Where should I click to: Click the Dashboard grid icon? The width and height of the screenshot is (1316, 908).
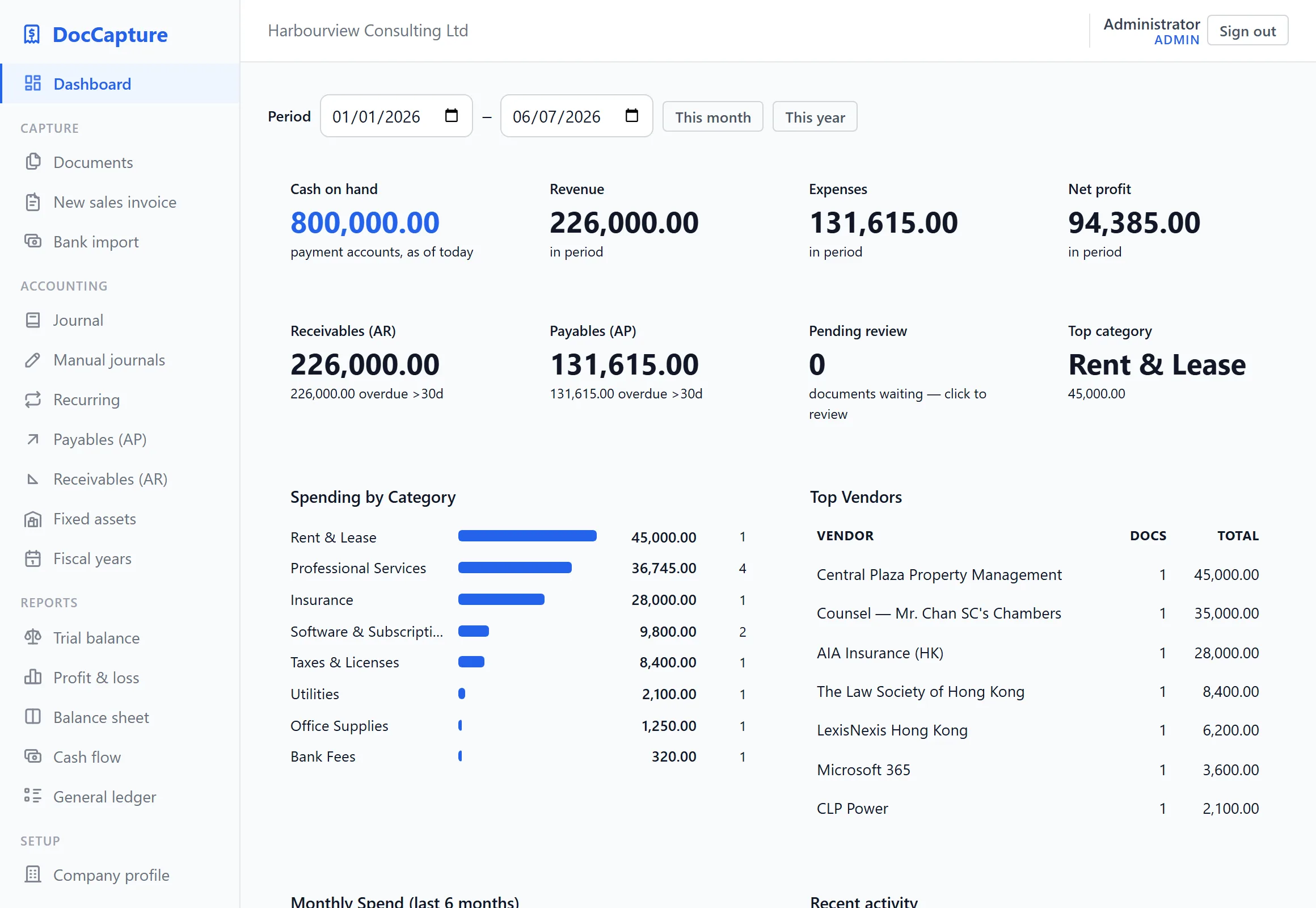(33, 83)
